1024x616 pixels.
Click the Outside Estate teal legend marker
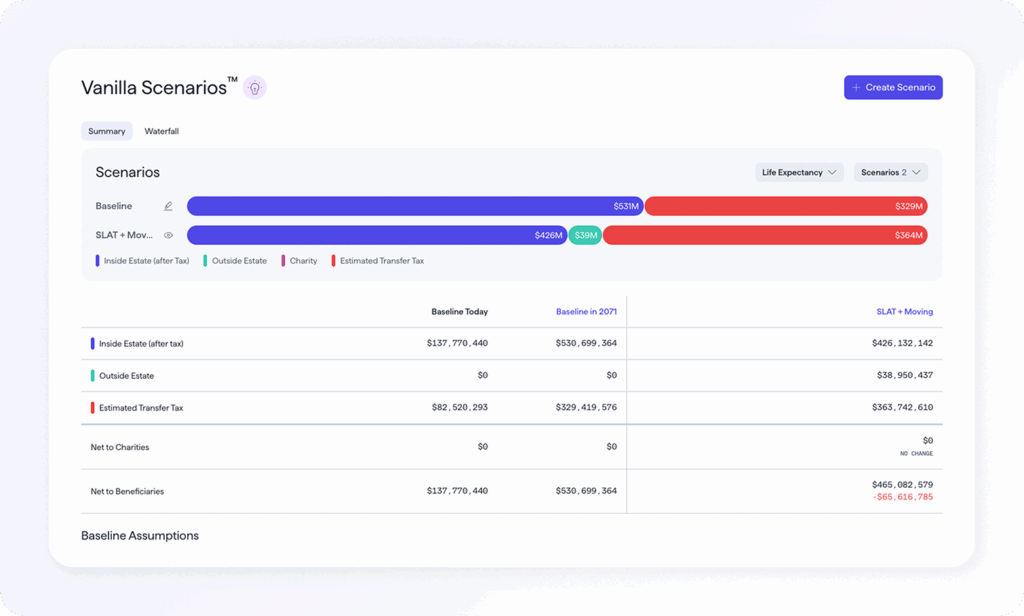(x=205, y=261)
